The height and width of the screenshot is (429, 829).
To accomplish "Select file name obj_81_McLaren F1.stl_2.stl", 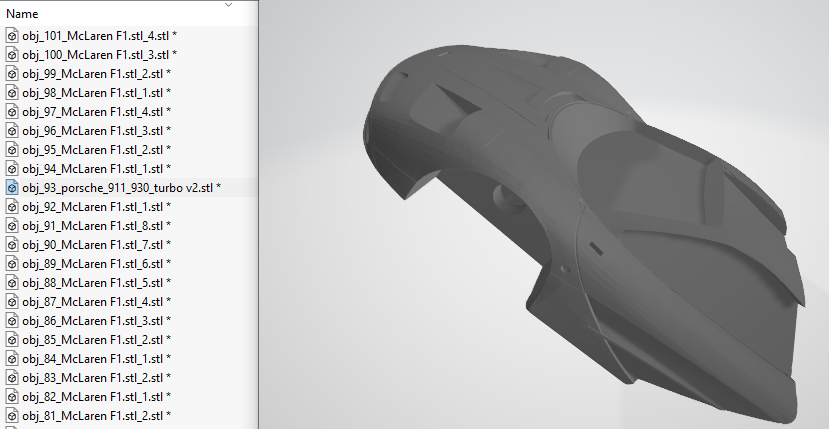I will [x=97, y=417].
